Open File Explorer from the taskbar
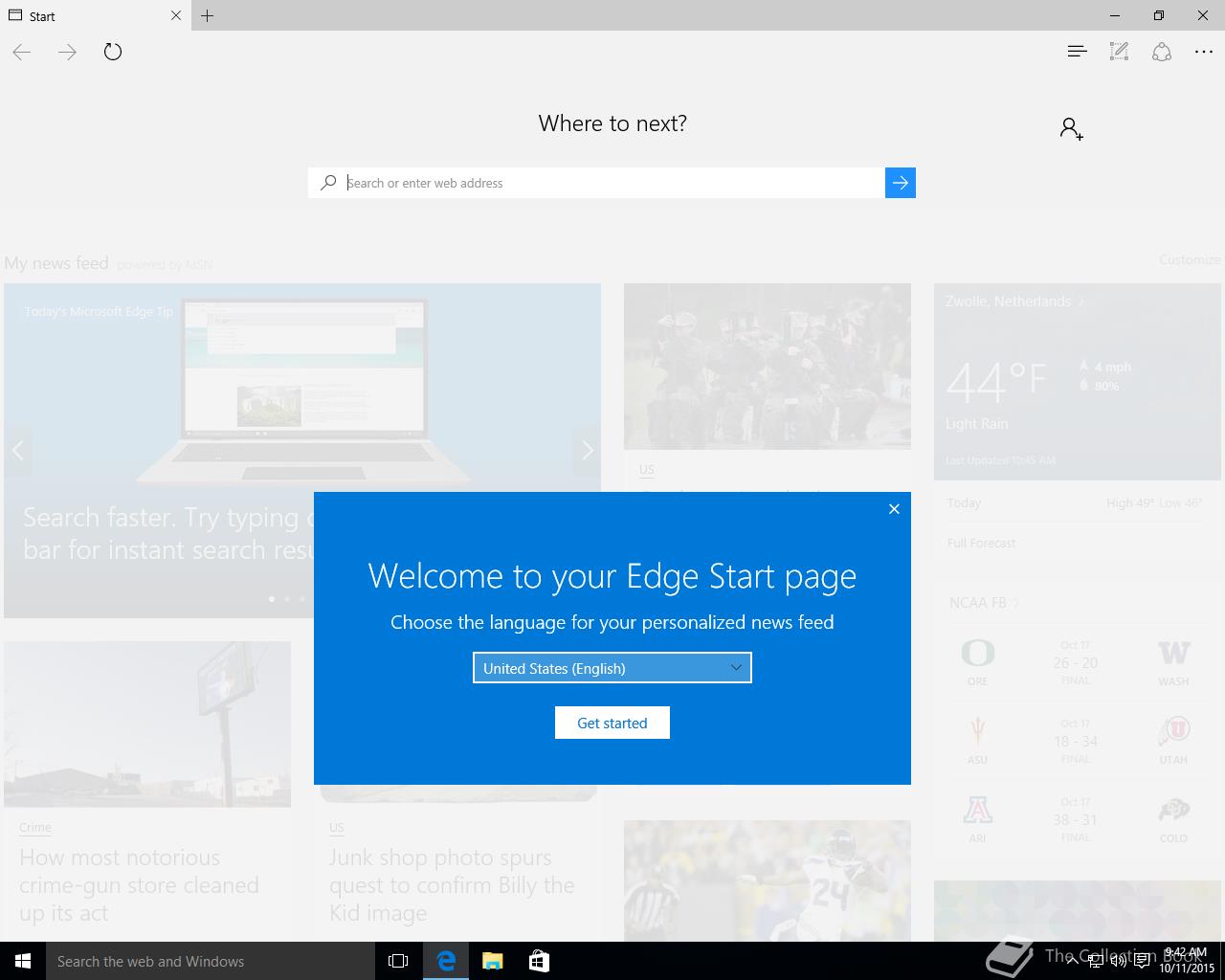The height and width of the screenshot is (980, 1225). (x=493, y=961)
